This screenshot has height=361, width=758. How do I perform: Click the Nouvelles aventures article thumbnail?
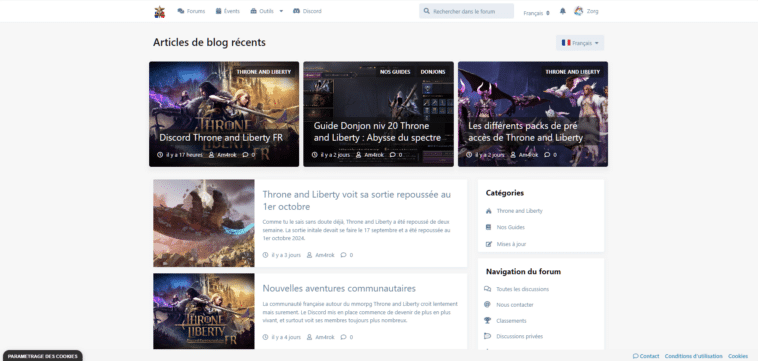pos(204,311)
